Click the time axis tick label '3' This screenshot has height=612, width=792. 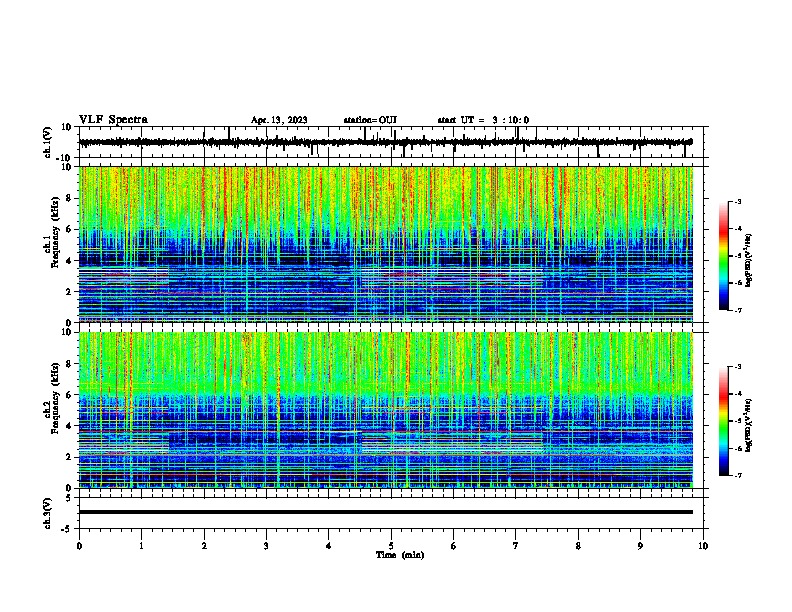click(266, 546)
